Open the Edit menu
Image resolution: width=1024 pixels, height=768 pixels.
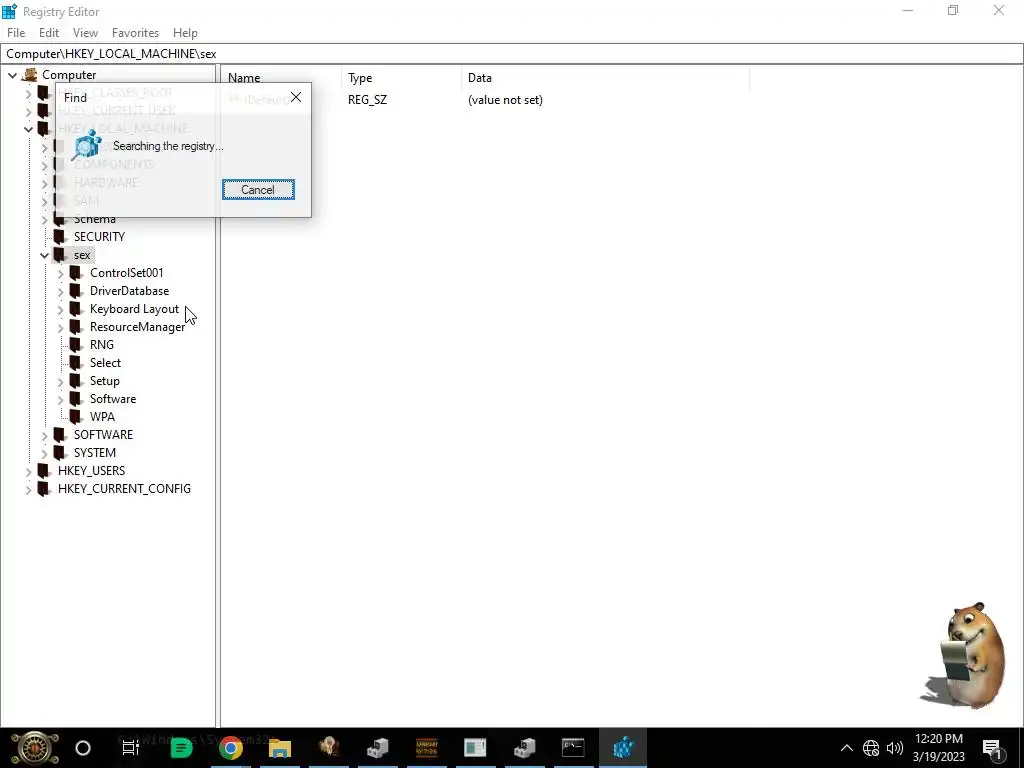(x=49, y=33)
